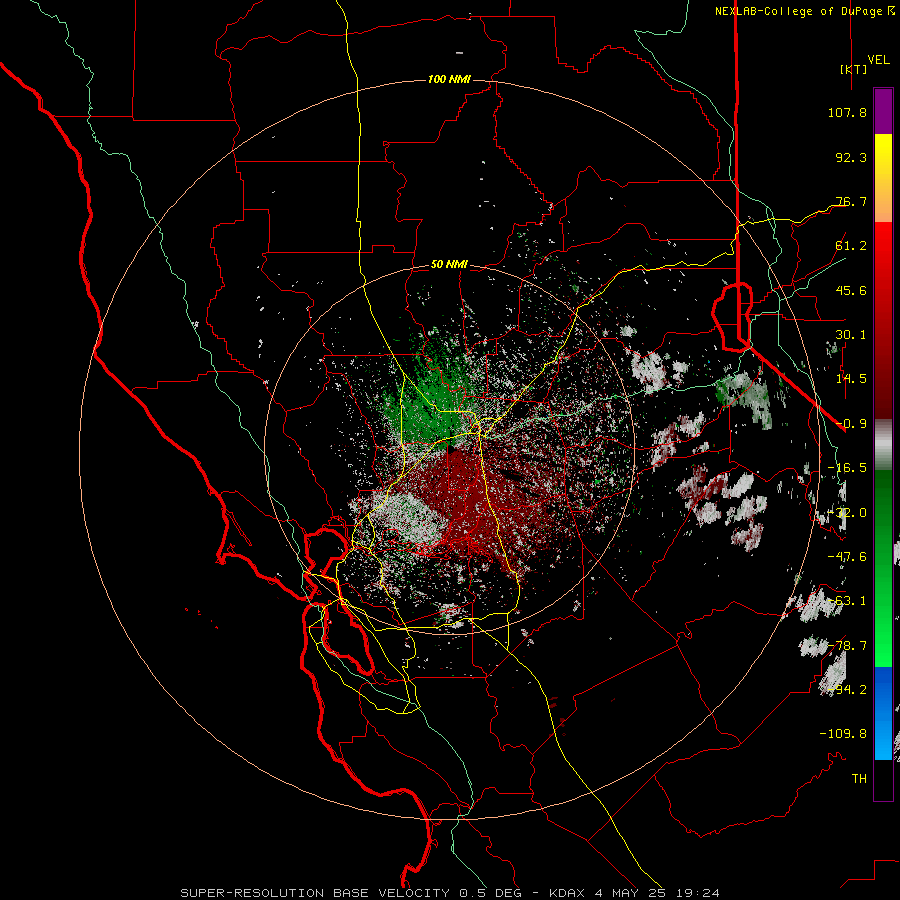Click the [KT] units label

click(854, 69)
